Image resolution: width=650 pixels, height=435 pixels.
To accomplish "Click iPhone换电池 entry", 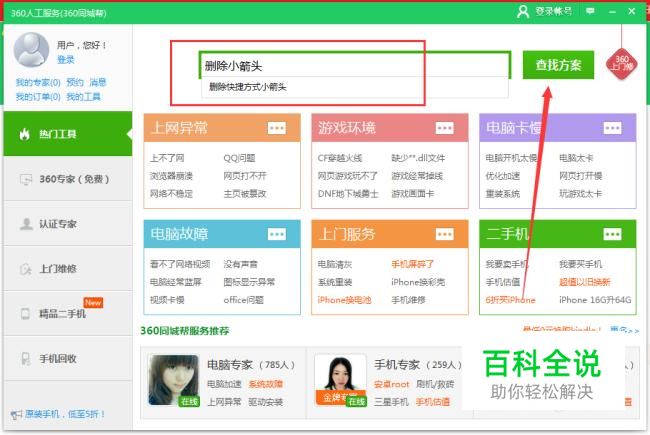I will click(344, 300).
